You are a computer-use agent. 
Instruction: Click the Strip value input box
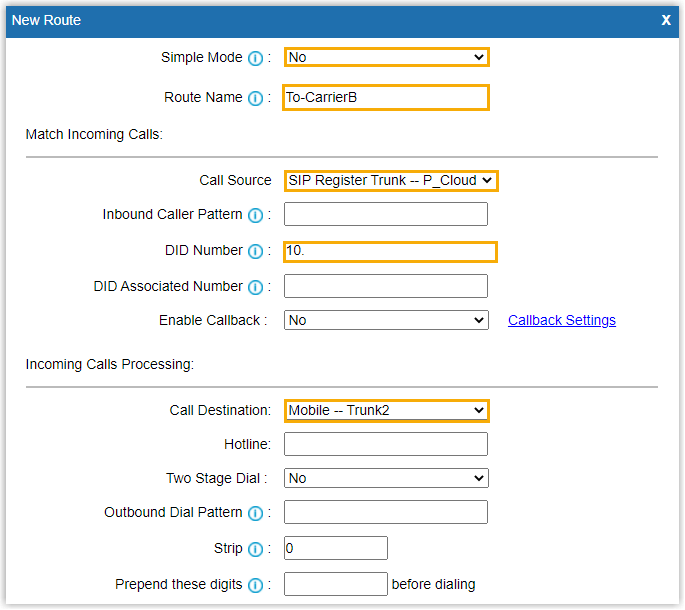pos(335,548)
